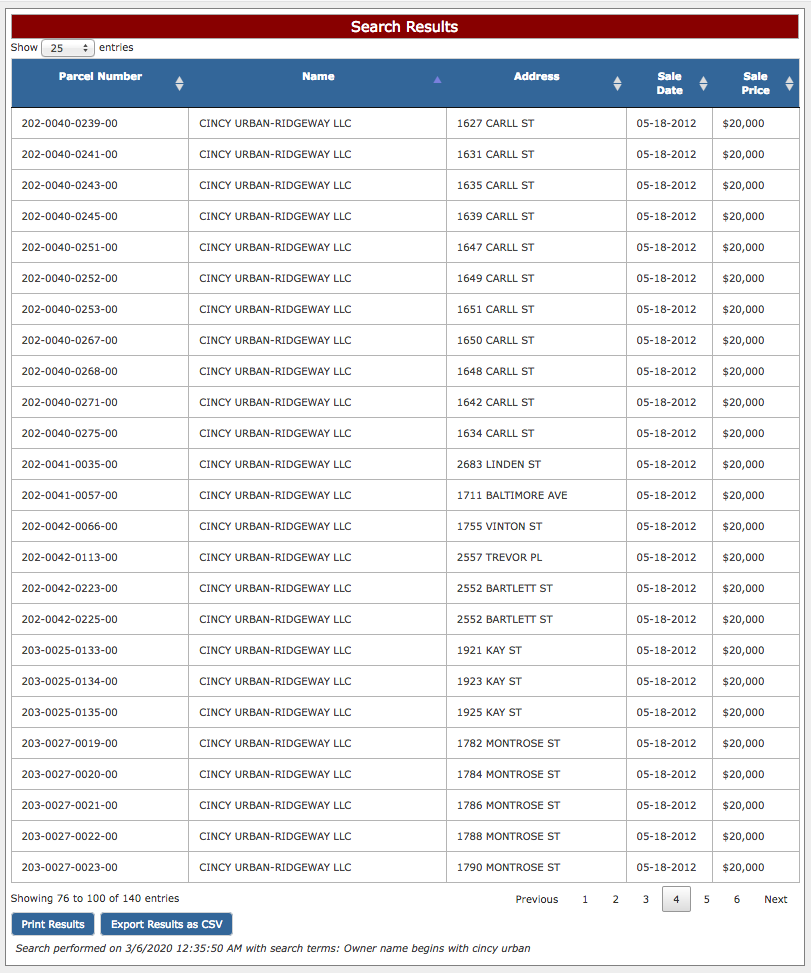Select parcel 202-0040-0275-00
The height and width of the screenshot is (973, 811).
click(69, 434)
